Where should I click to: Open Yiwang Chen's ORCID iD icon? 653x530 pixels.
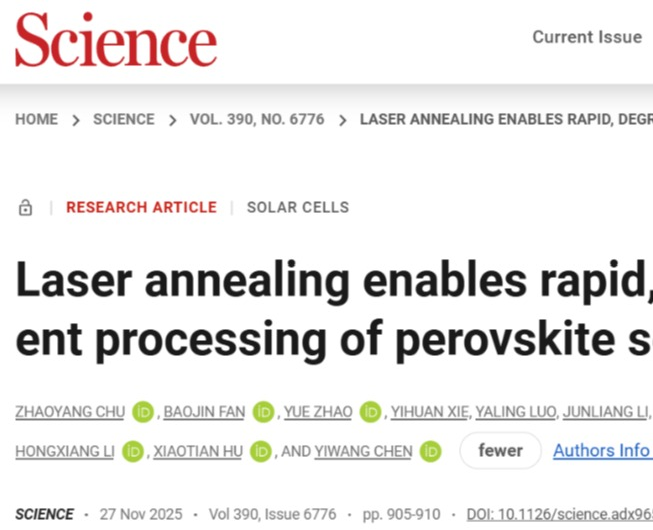point(431,451)
